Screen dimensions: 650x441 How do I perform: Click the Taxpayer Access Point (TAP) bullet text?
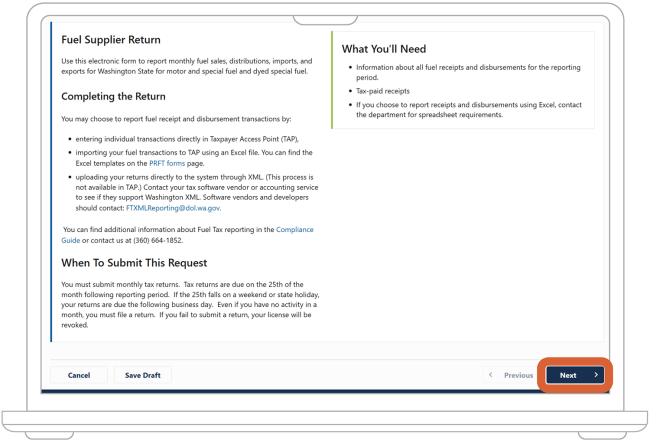click(187, 139)
